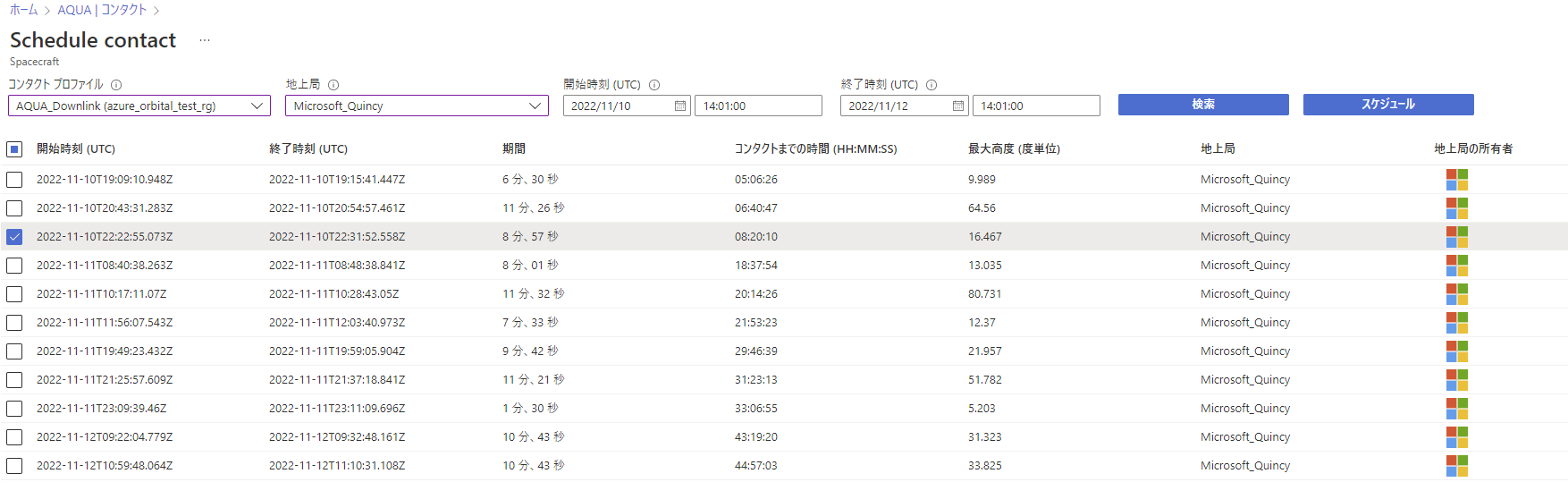This screenshot has width=1568, height=499.
Task: Click time-to-contact cell 29:46:39
Action: (756, 351)
